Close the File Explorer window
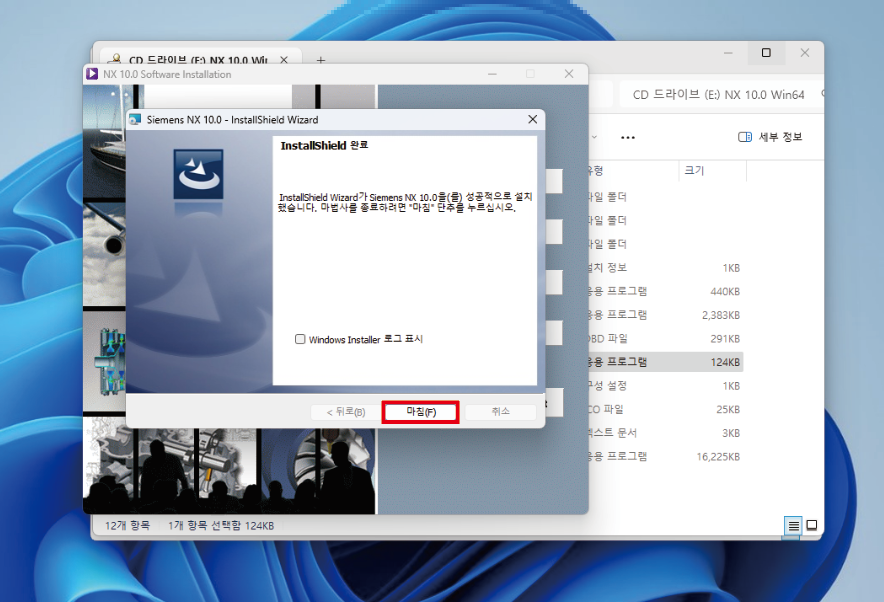884x602 pixels. point(805,52)
